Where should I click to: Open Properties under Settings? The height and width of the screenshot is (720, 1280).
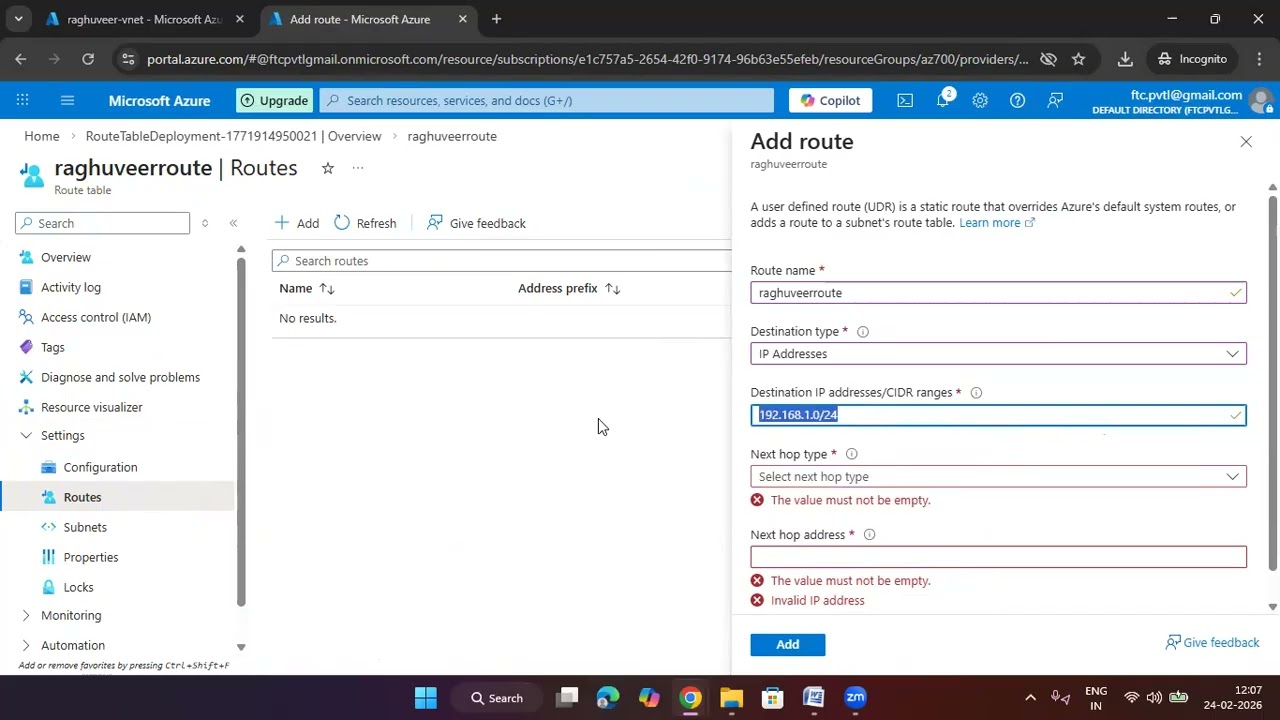91,557
